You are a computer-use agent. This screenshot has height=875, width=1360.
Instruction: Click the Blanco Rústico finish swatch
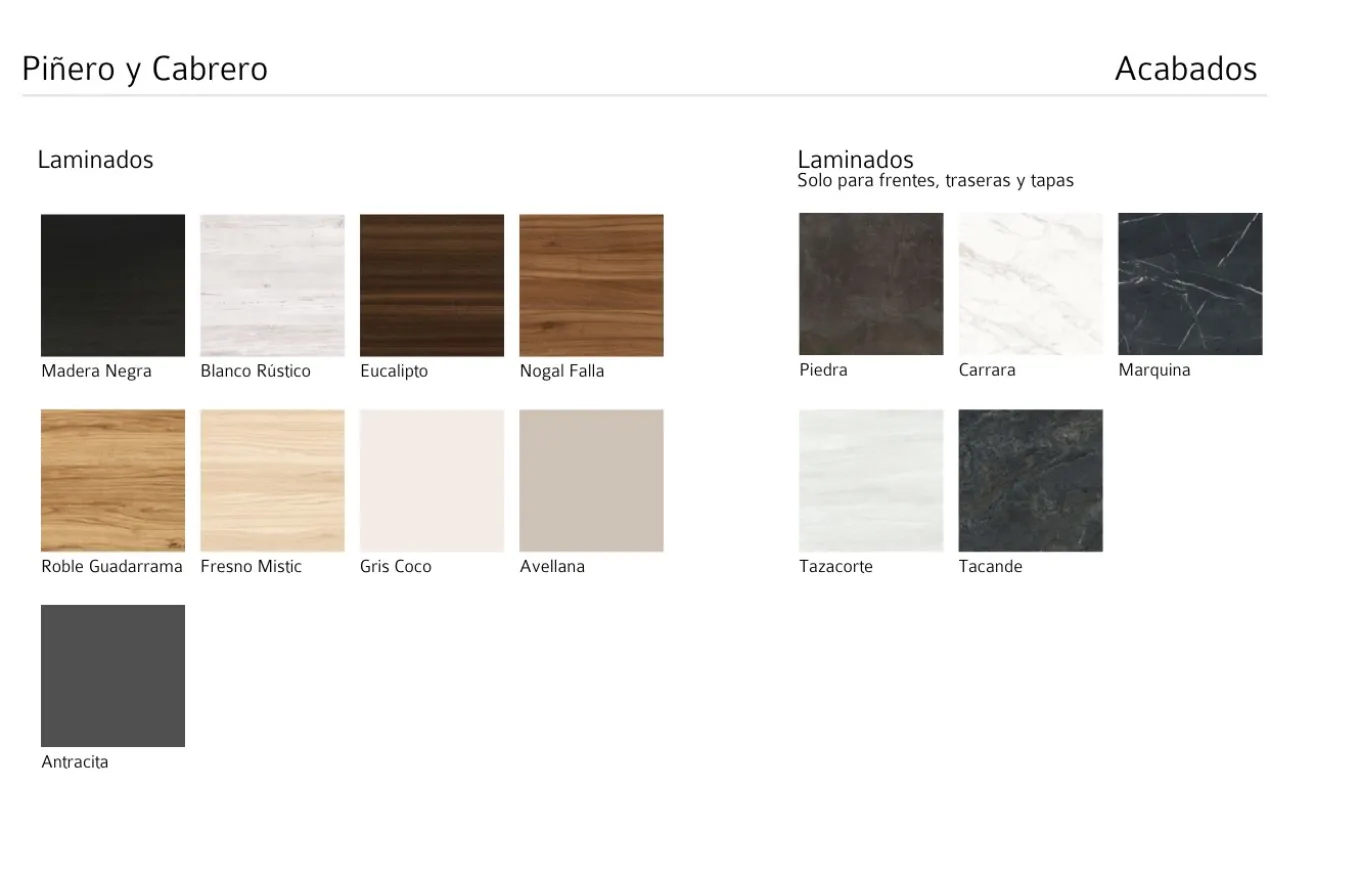click(272, 285)
